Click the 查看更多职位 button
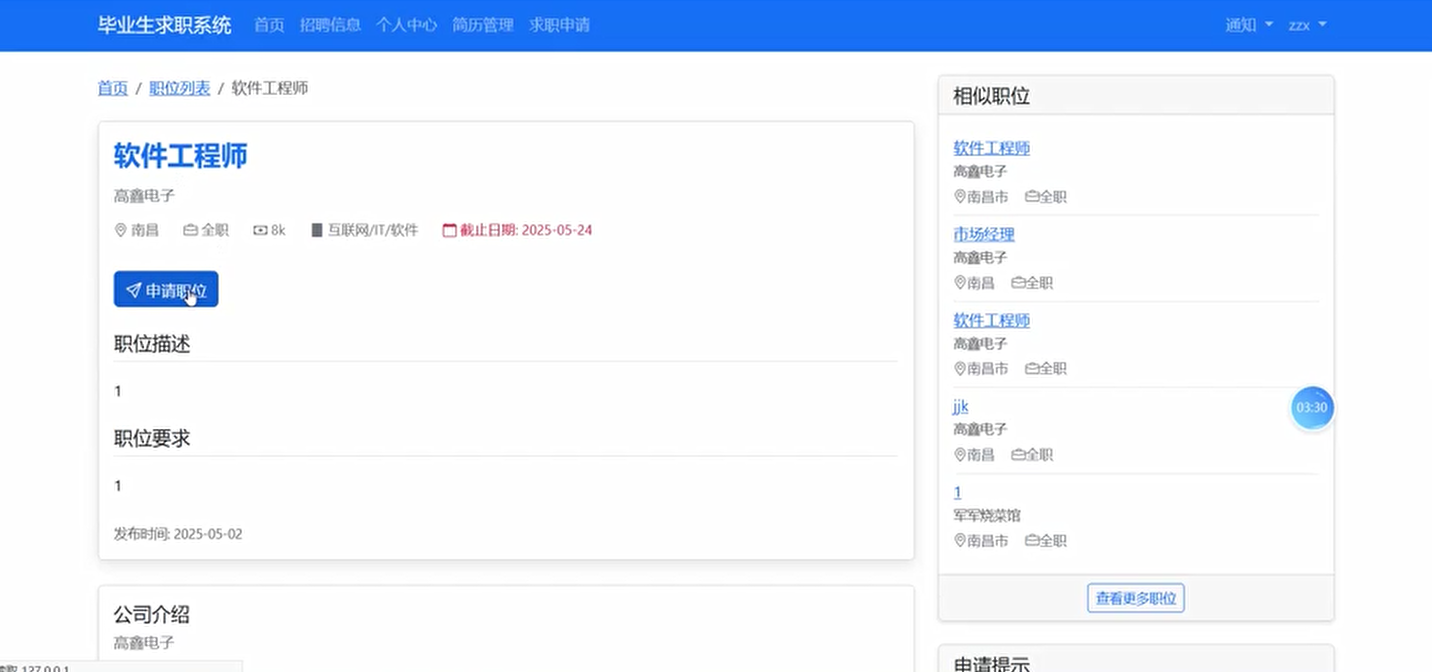 1135,597
